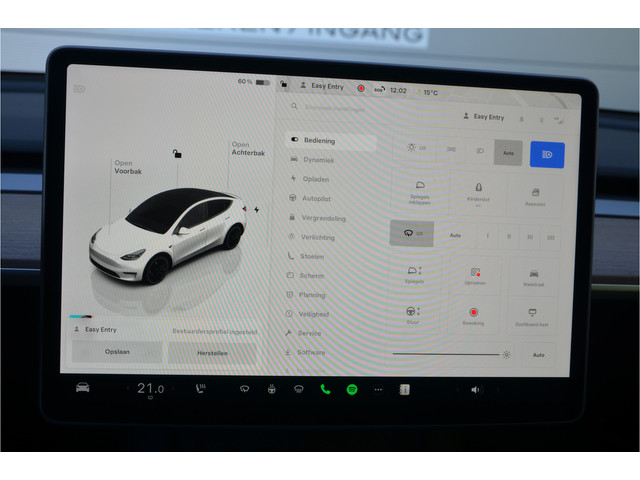The width and height of the screenshot is (640, 480).
Task: Open Easy Entry profile selector in settings header
Action: [485, 117]
